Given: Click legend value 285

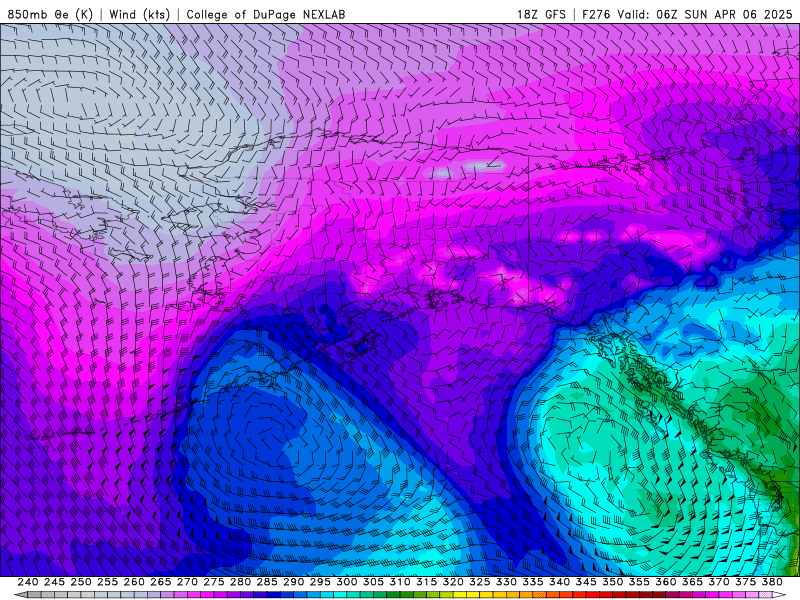Looking at the screenshot, I should pyautogui.click(x=267, y=582).
